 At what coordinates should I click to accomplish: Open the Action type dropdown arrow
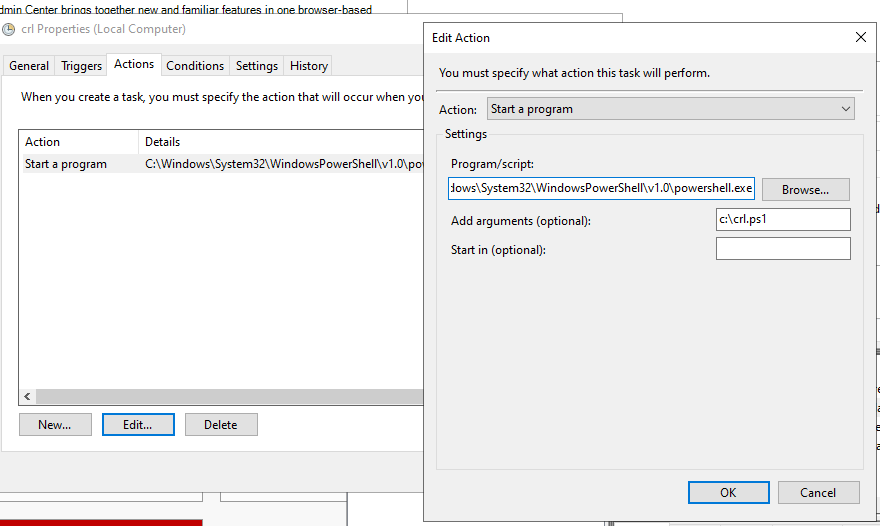click(845, 109)
